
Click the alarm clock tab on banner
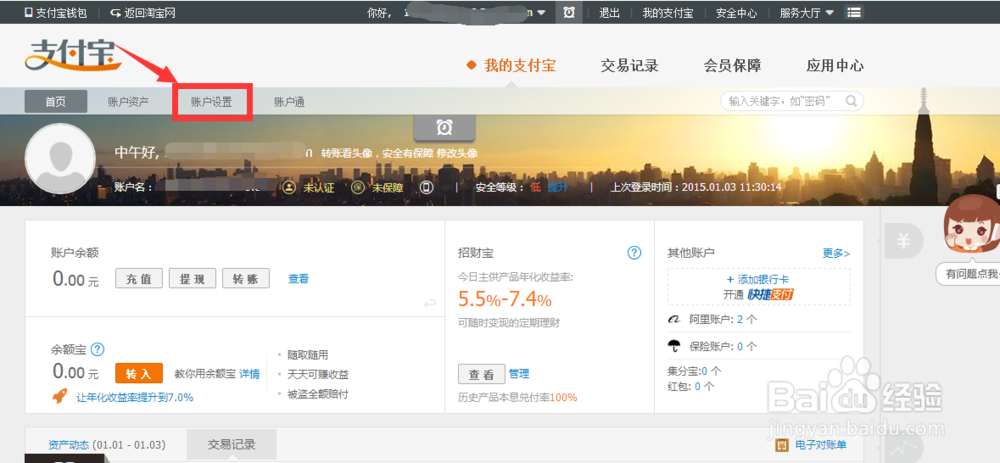click(445, 128)
